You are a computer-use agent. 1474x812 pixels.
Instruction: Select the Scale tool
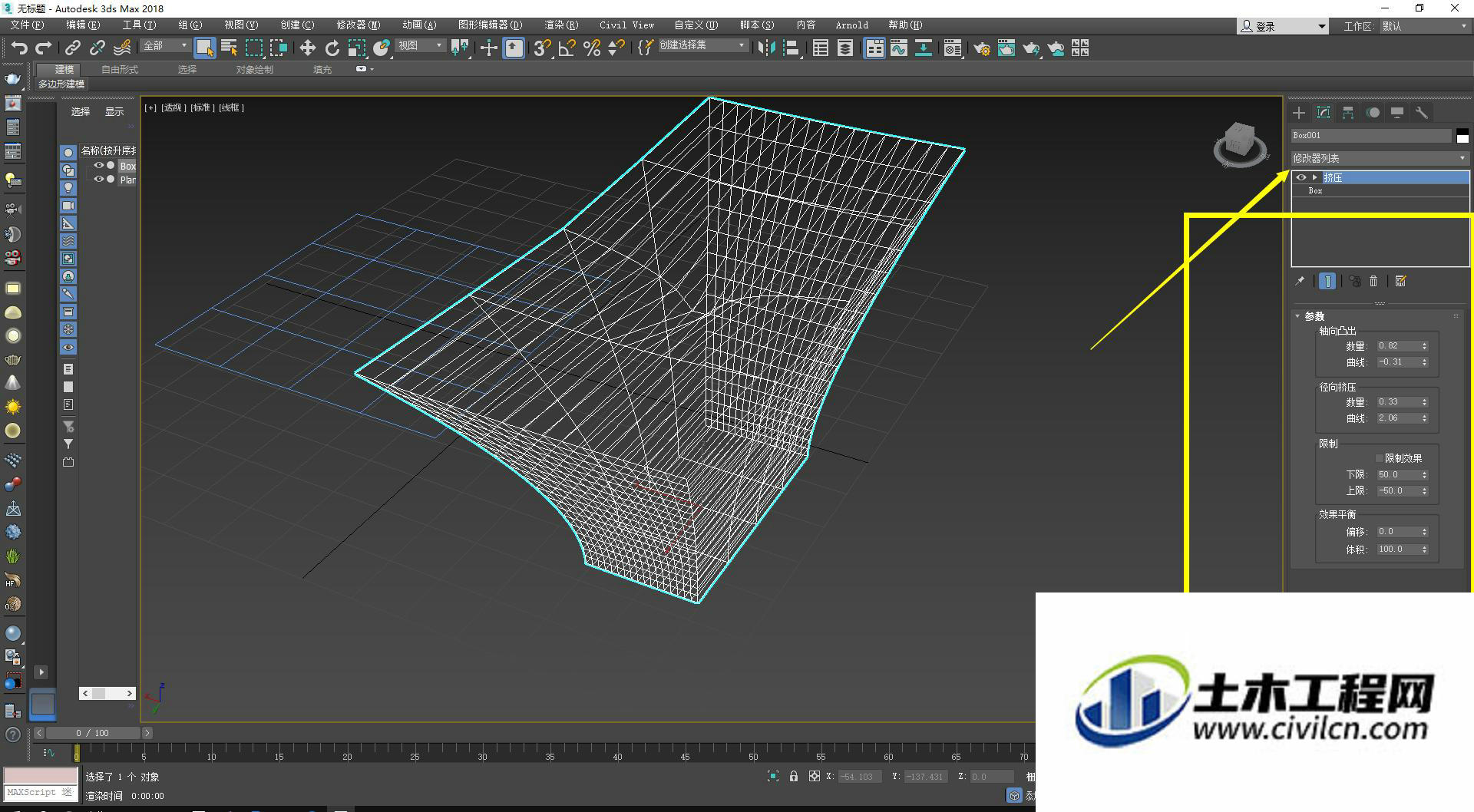[356, 48]
